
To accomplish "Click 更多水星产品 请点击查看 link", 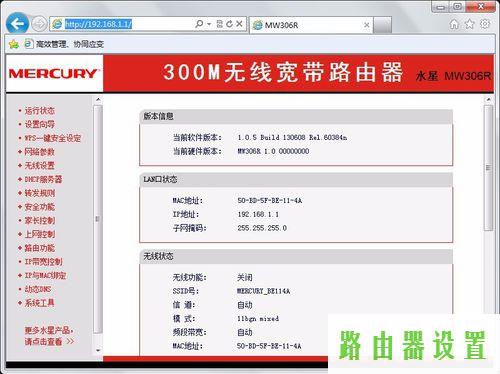I will point(49,336).
